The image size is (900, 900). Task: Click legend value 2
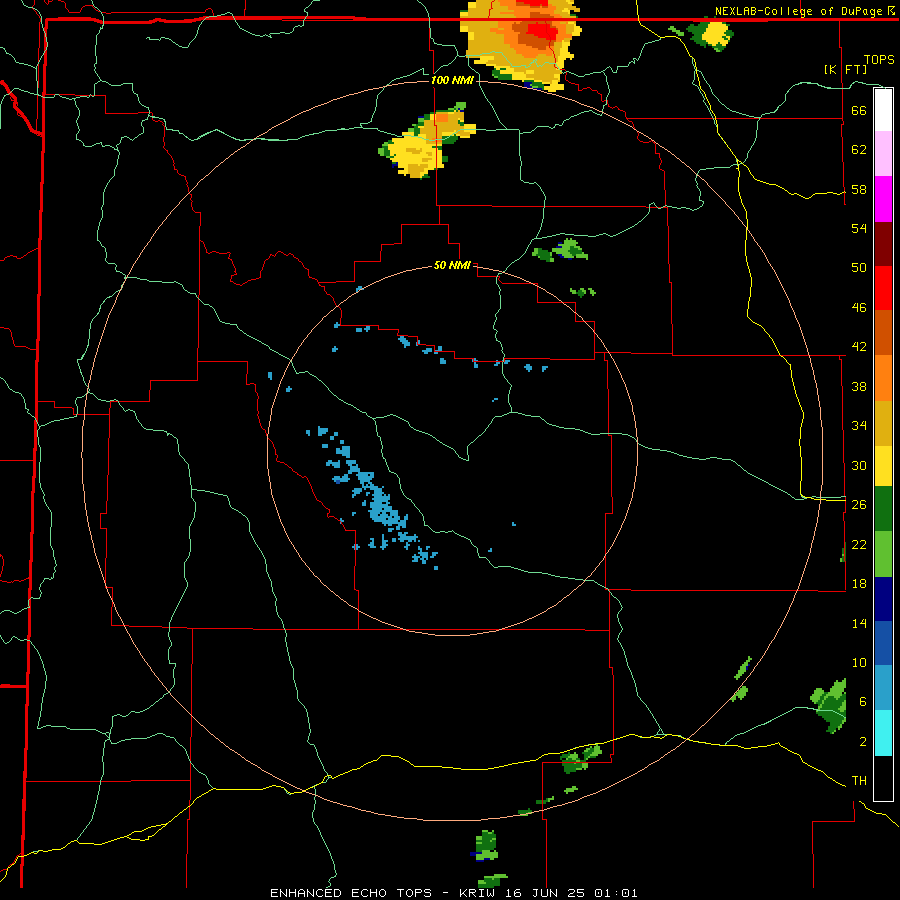pyautogui.click(x=862, y=742)
